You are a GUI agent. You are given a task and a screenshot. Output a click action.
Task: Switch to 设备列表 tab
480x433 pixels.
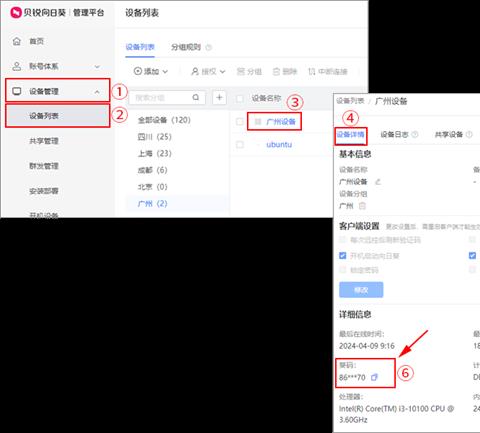tap(140, 47)
